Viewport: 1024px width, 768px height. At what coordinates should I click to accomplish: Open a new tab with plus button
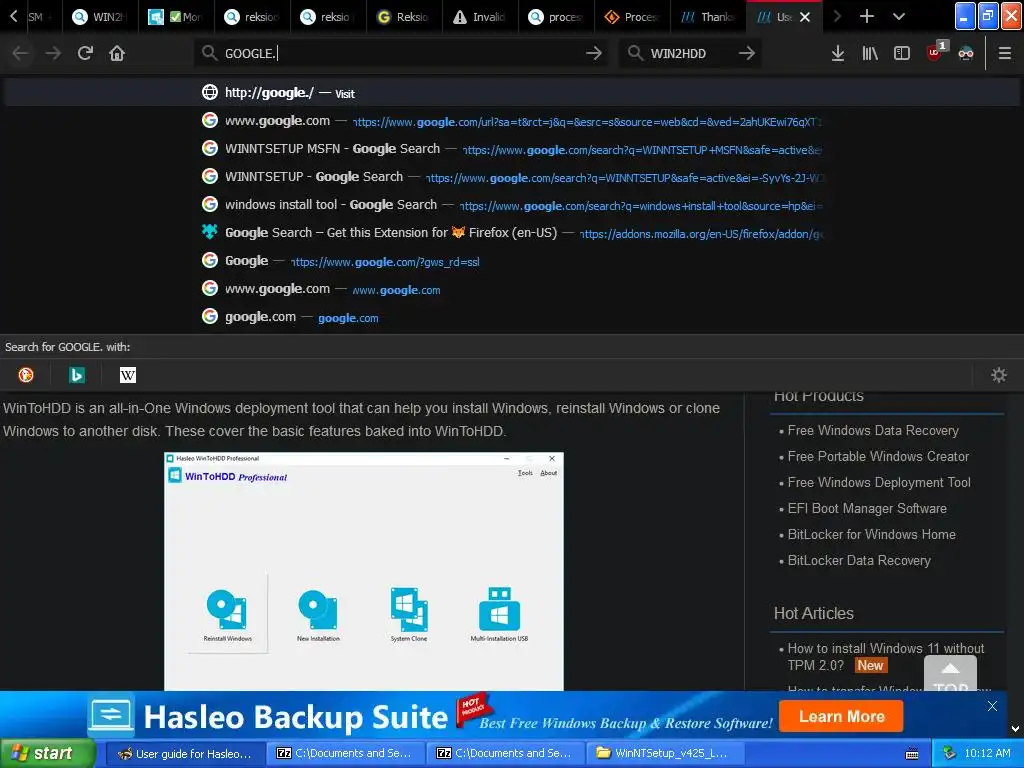[867, 16]
